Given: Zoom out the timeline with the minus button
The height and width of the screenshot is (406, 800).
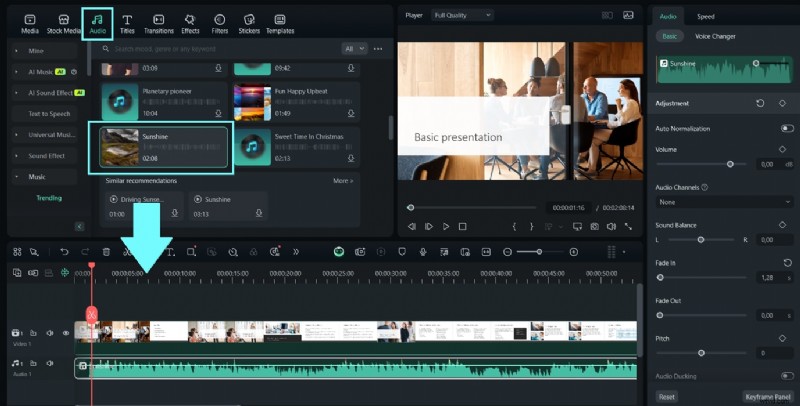Looking at the screenshot, I should click(507, 252).
